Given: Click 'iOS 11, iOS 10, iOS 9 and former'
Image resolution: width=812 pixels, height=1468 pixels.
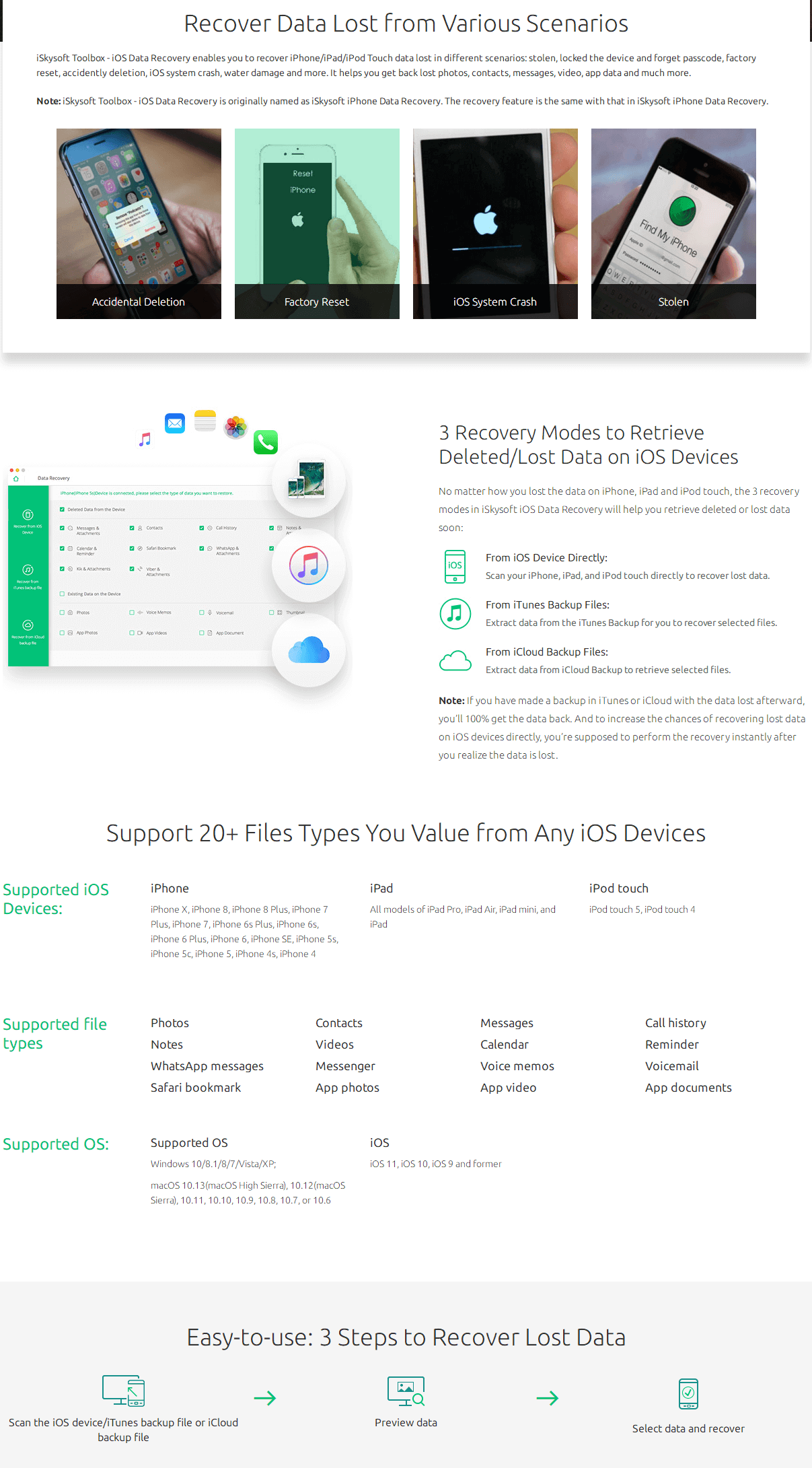Looking at the screenshot, I should pyautogui.click(x=436, y=1164).
